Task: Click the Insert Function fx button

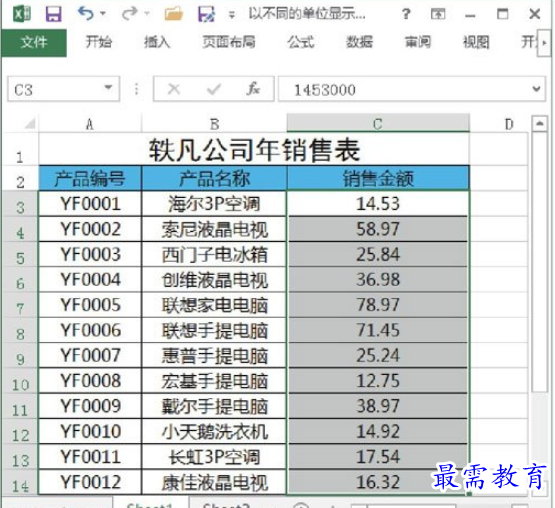Action: point(253,89)
